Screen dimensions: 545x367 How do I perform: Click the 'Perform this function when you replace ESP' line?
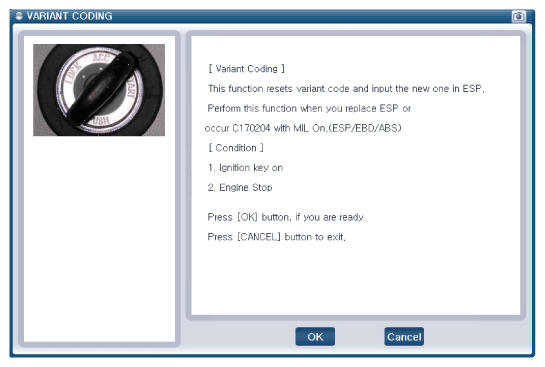[309, 108]
